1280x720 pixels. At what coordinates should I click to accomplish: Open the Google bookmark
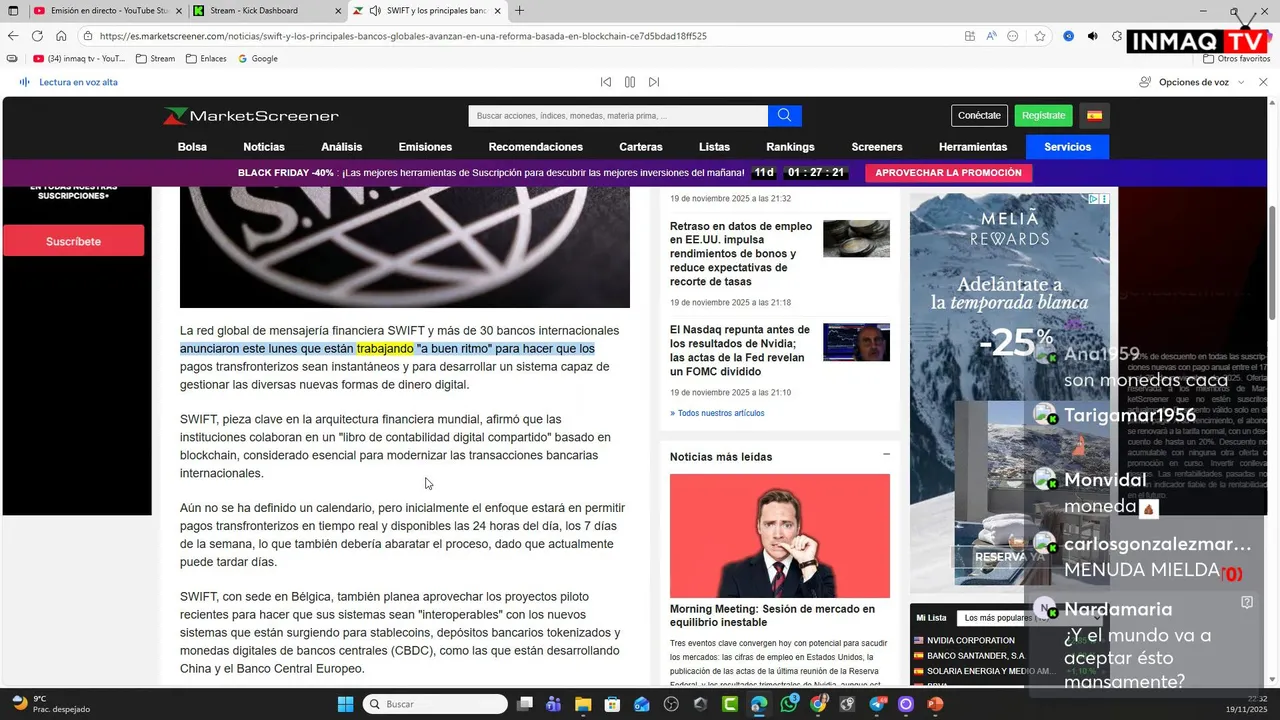click(x=258, y=59)
